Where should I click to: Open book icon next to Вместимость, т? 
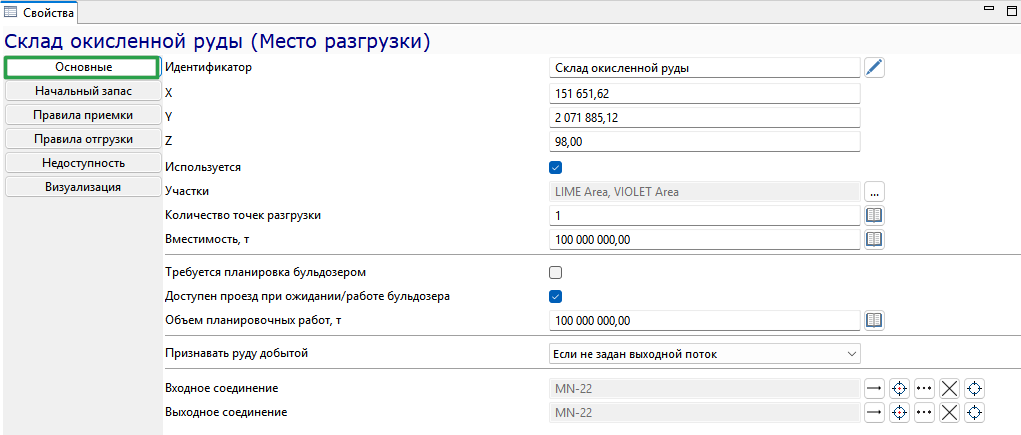874,240
